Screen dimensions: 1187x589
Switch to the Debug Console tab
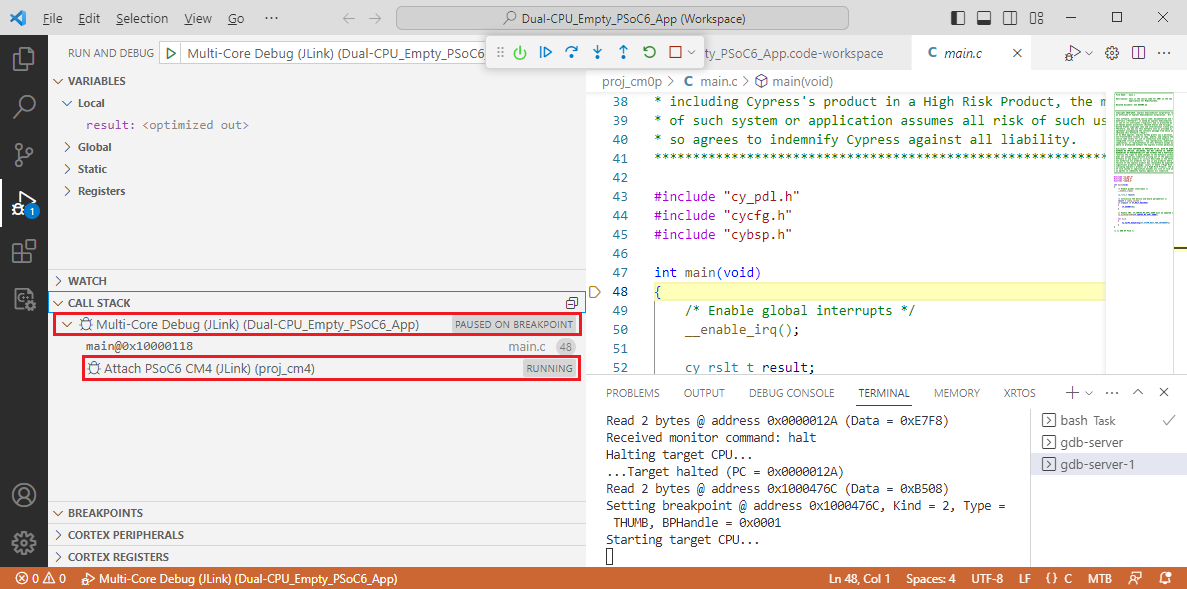coord(791,393)
